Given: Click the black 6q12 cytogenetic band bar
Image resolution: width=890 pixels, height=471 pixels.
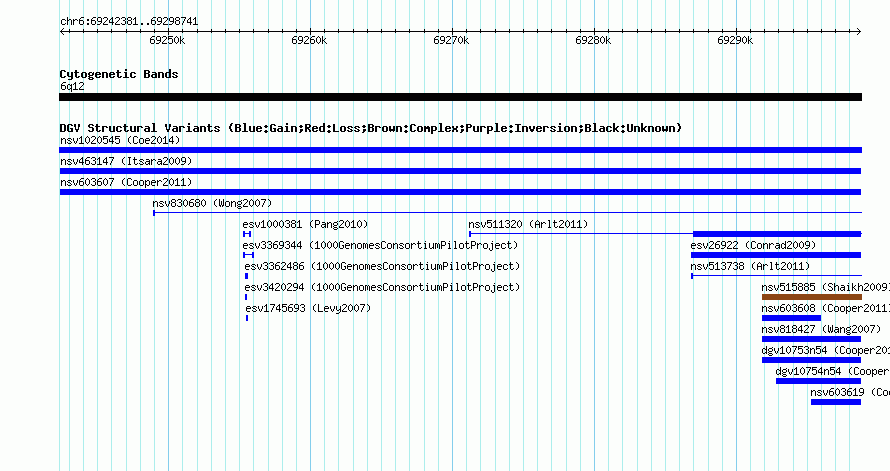Looking at the screenshot, I should [x=460, y=97].
